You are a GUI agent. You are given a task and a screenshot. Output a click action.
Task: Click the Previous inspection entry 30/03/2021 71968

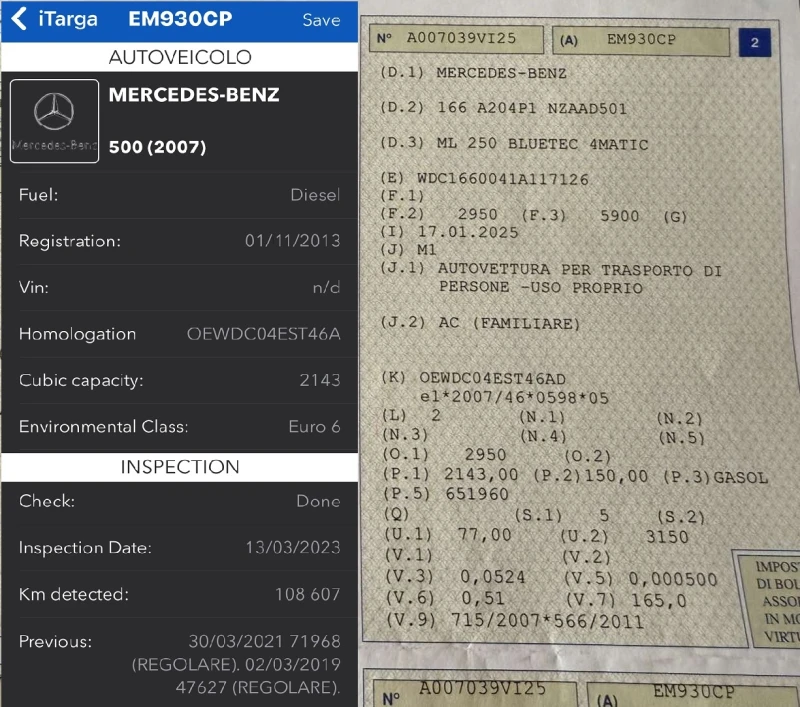(x=264, y=641)
